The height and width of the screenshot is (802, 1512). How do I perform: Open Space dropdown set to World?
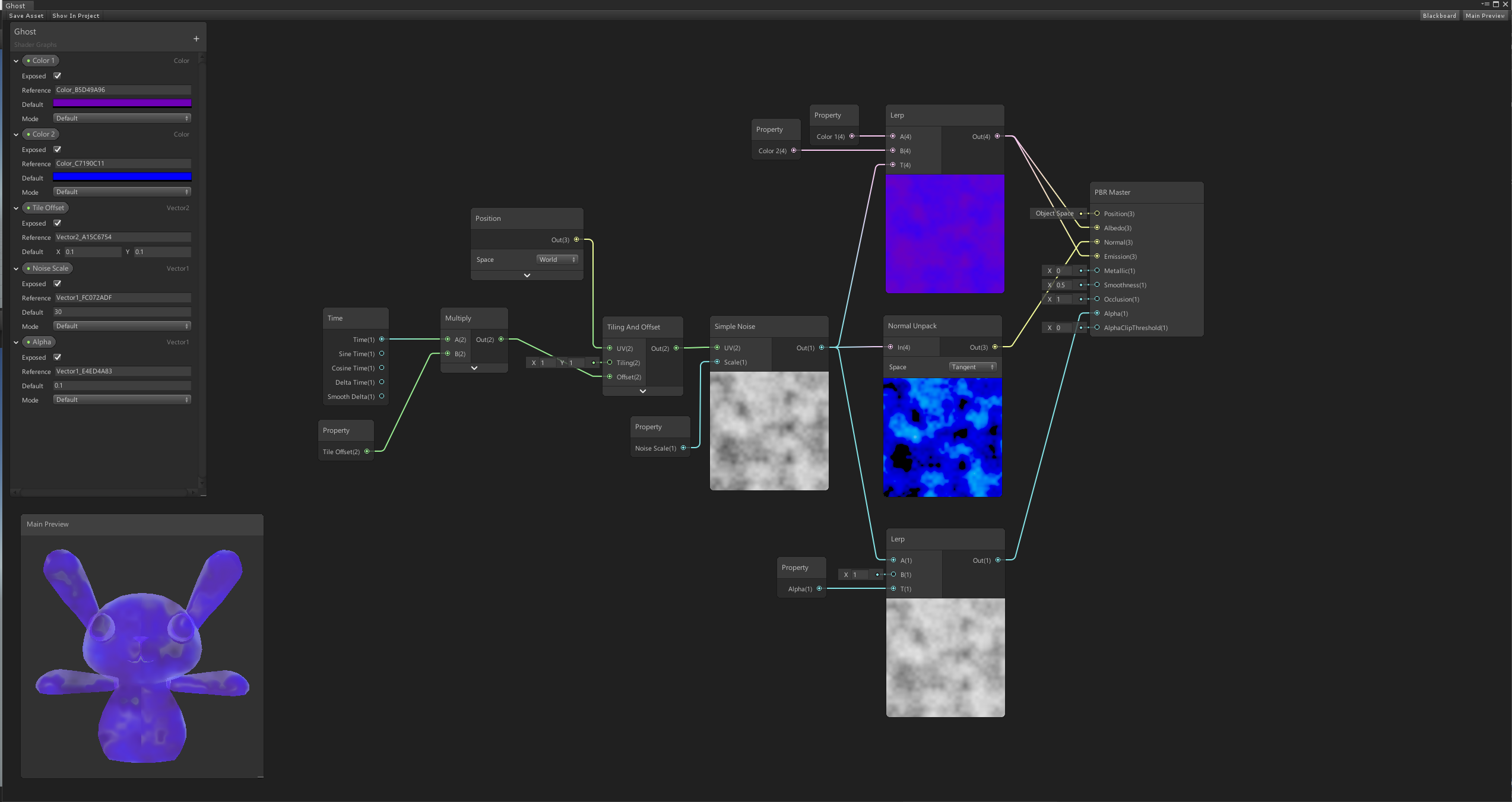coord(557,259)
